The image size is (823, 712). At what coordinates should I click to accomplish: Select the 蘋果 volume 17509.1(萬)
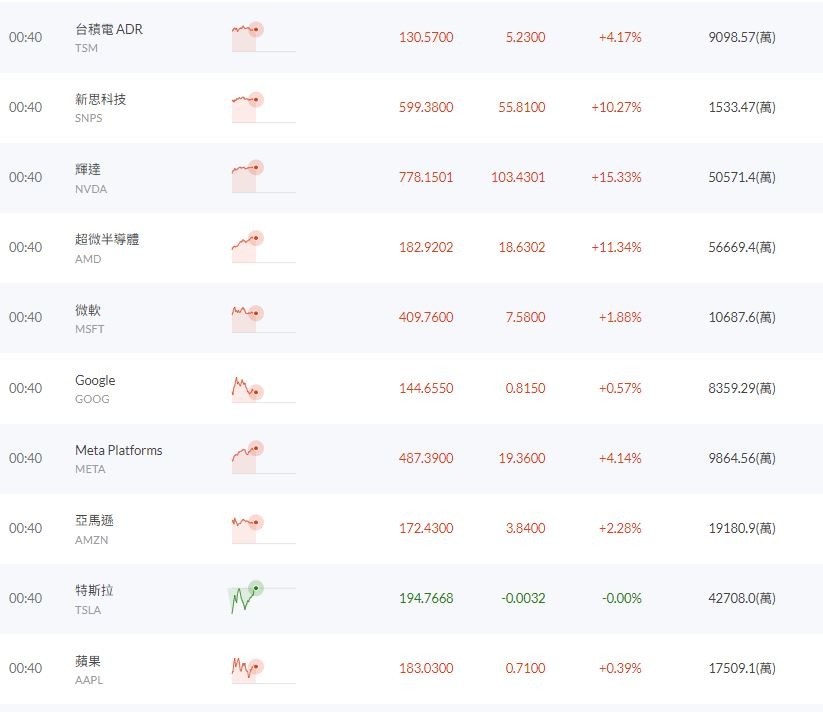pos(741,668)
